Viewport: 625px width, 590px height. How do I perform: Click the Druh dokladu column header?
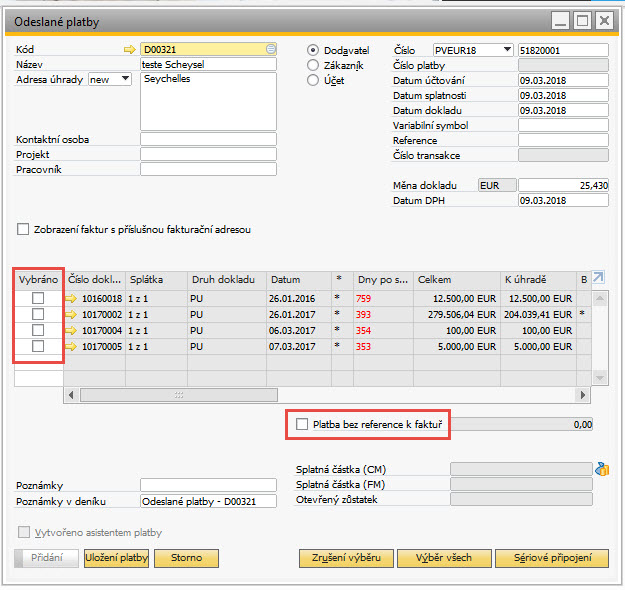[227, 279]
